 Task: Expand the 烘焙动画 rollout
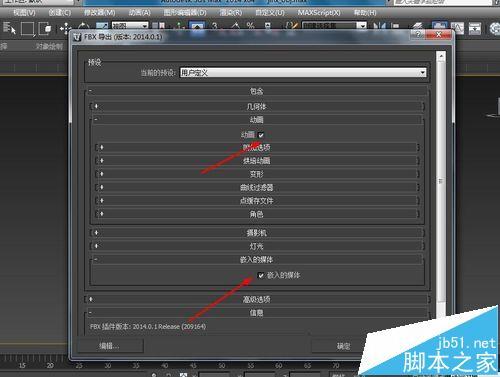click(257, 161)
